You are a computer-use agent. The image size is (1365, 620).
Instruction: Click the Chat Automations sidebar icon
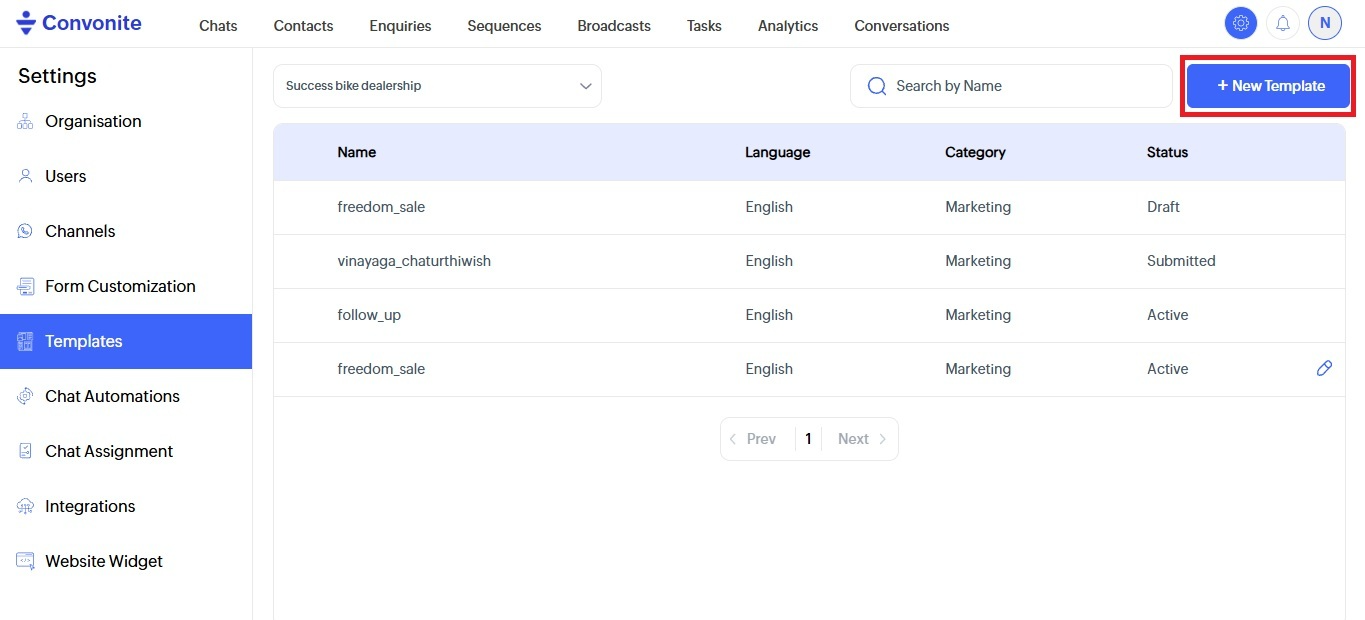[x=26, y=396]
